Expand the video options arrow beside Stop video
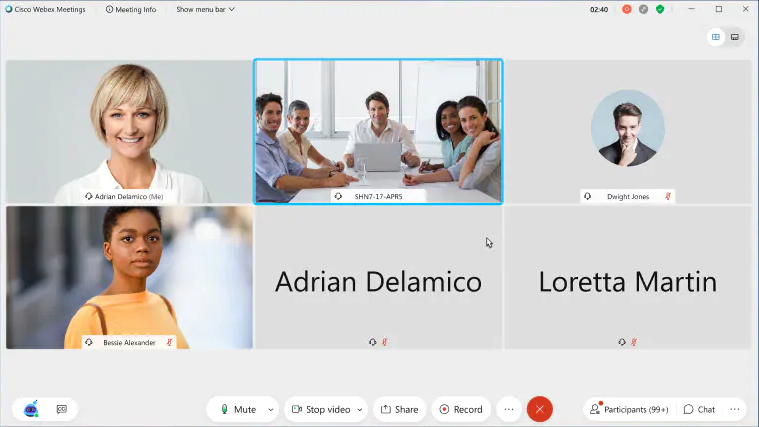 tap(360, 410)
